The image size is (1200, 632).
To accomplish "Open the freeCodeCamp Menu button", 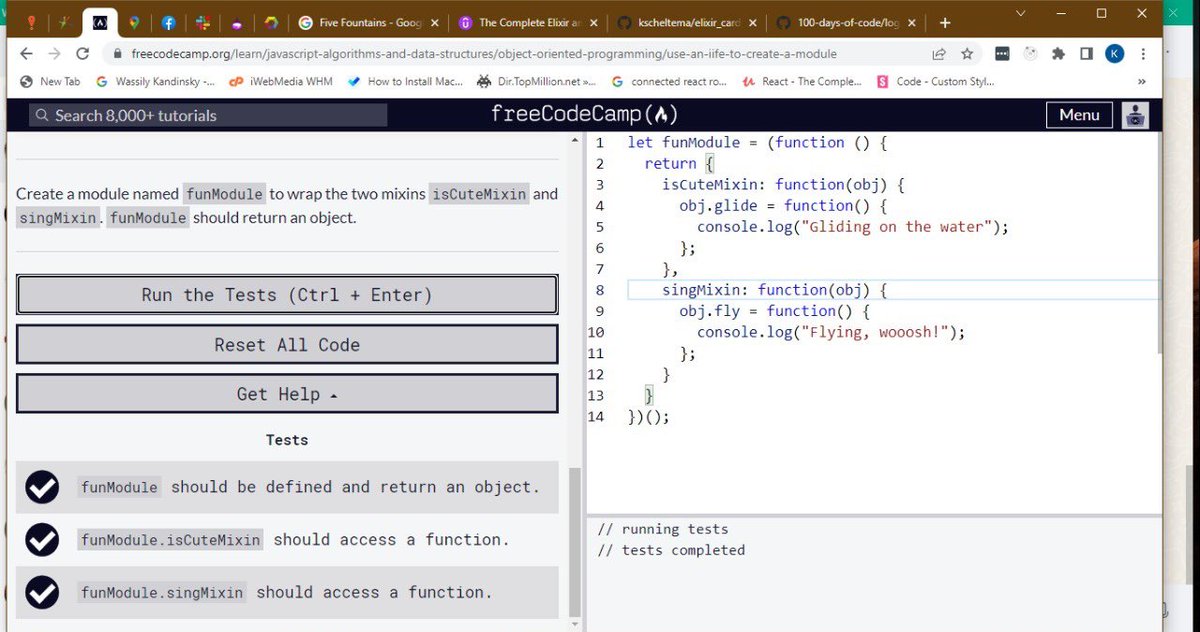I will [x=1079, y=115].
